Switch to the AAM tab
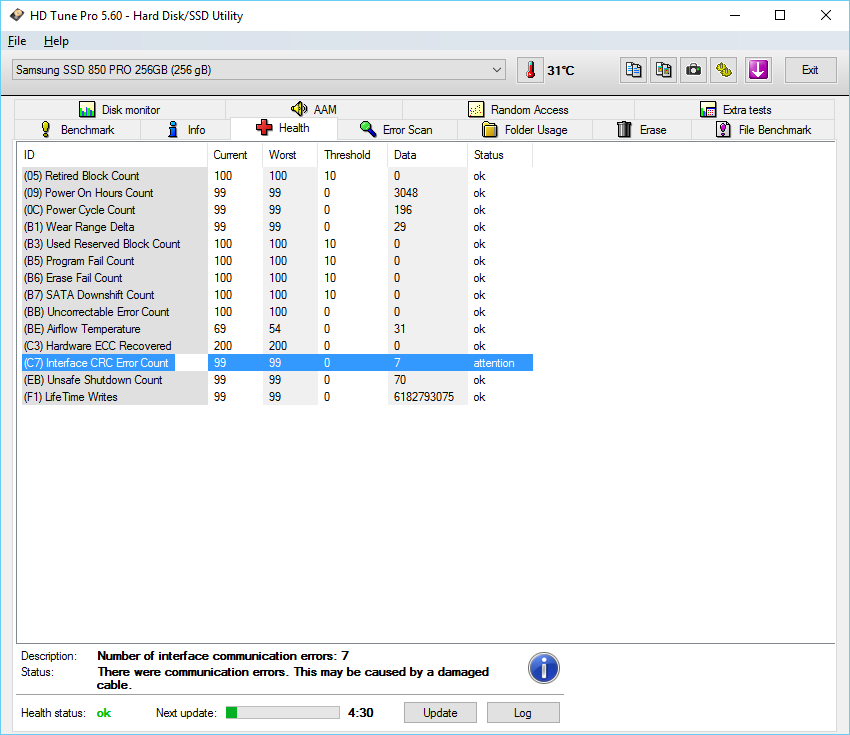The height and width of the screenshot is (735, 850). point(314,109)
